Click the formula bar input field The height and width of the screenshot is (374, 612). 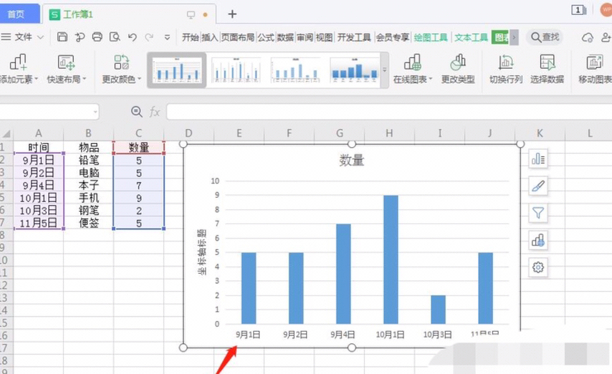coord(389,112)
